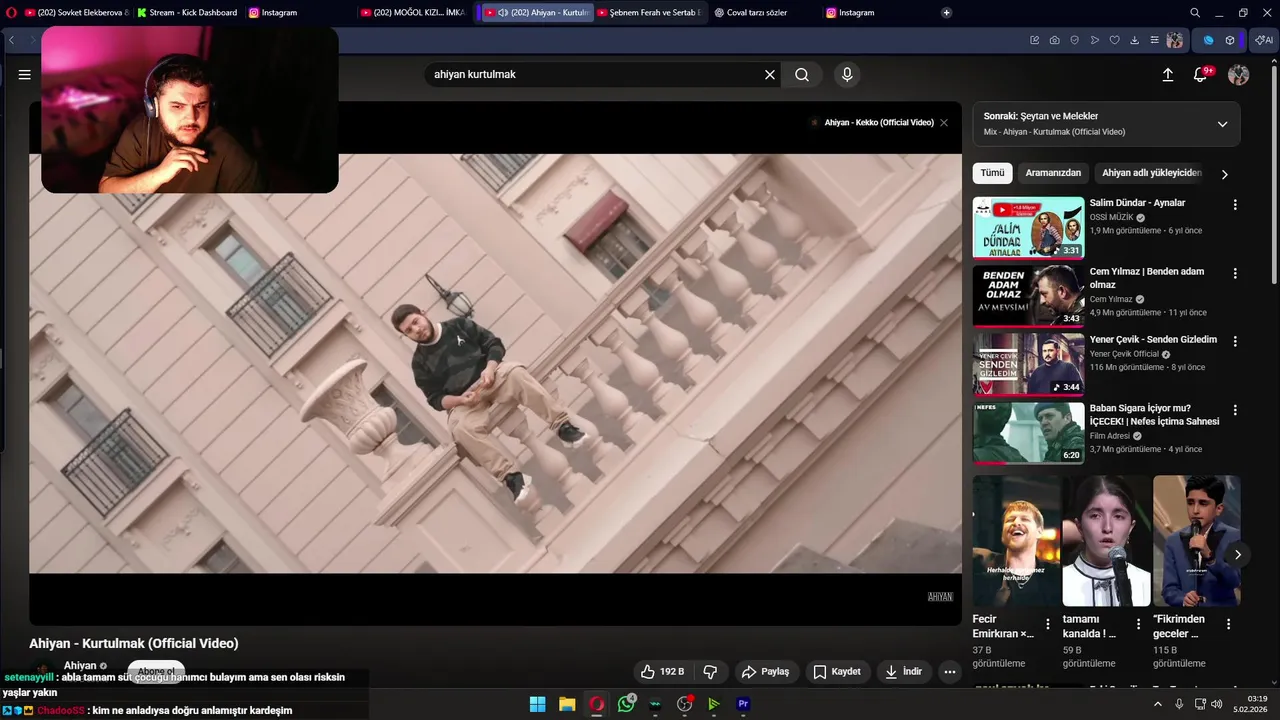Image resolution: width=1280 pixels, height=720 pixels.
Task: Save the video with Kaydet button
Action: 837,672
